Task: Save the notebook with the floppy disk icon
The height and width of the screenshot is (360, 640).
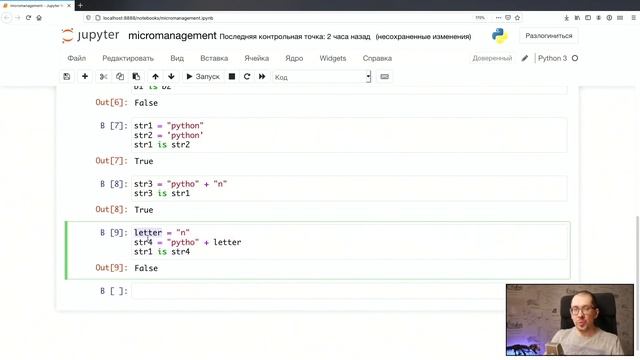Action: [67, 77]
